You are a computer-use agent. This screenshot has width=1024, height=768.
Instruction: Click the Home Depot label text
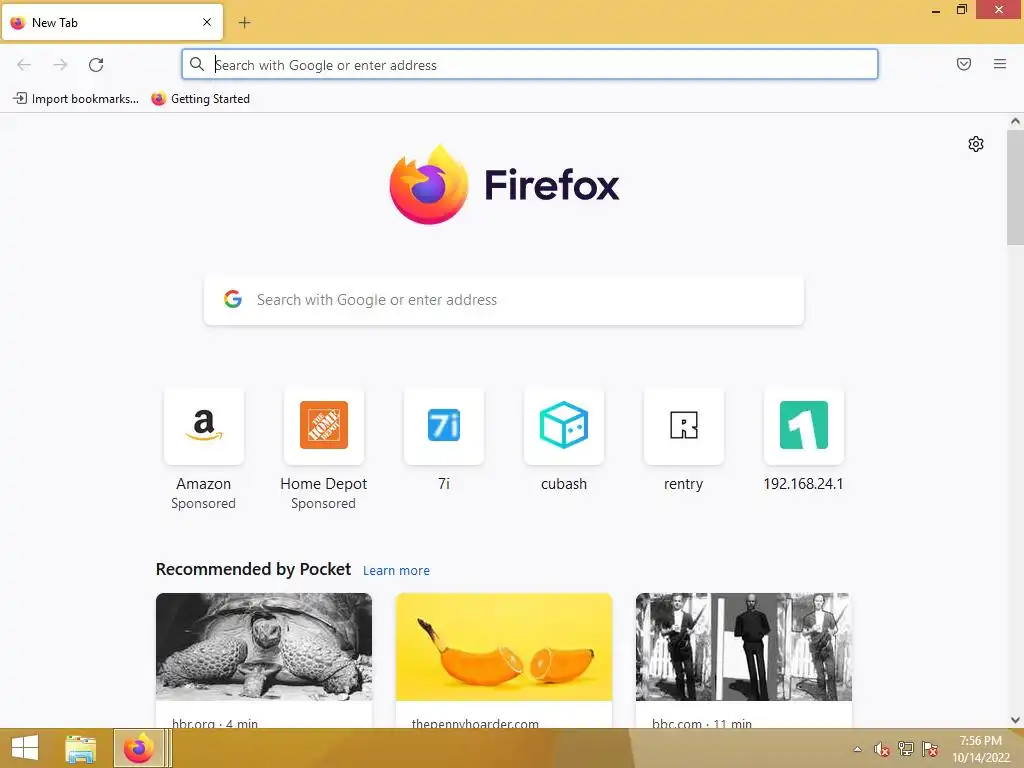point(324,484)
